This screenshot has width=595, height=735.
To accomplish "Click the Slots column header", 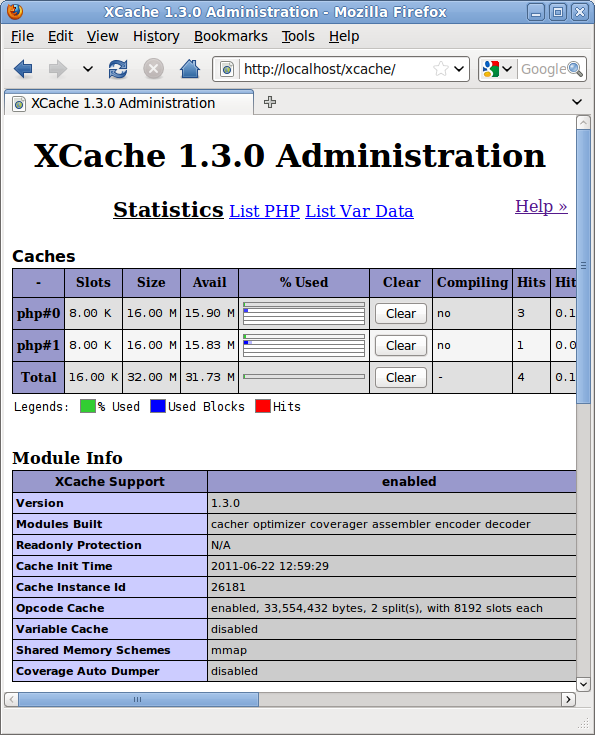I will point(93,283).
